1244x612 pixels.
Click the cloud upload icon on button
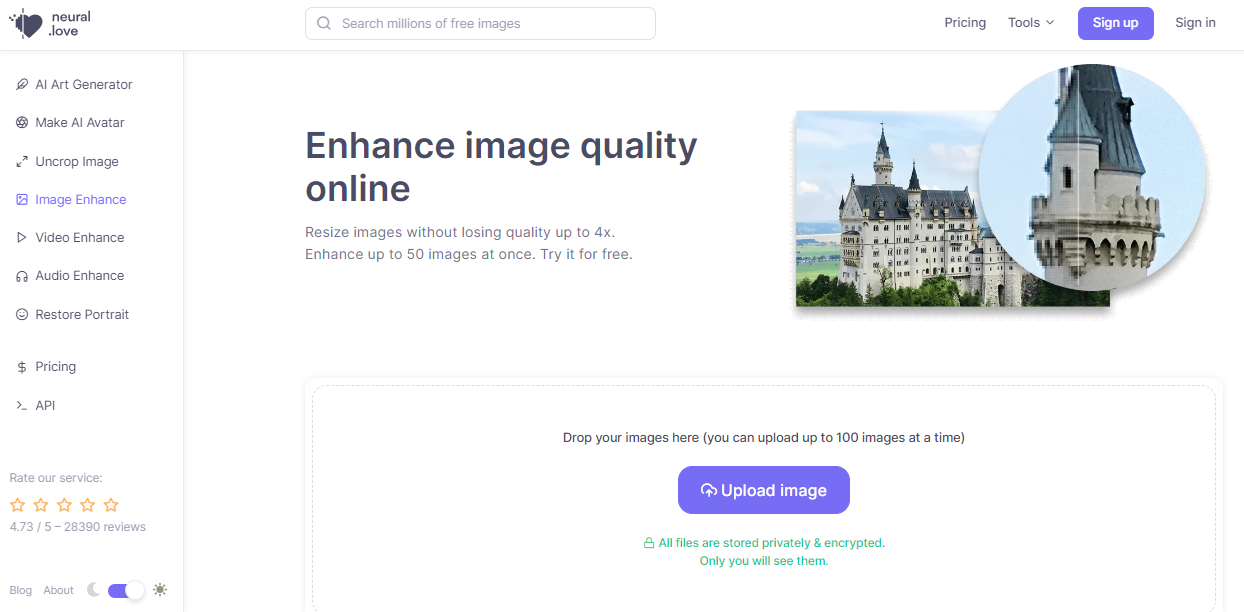(709, 491)
